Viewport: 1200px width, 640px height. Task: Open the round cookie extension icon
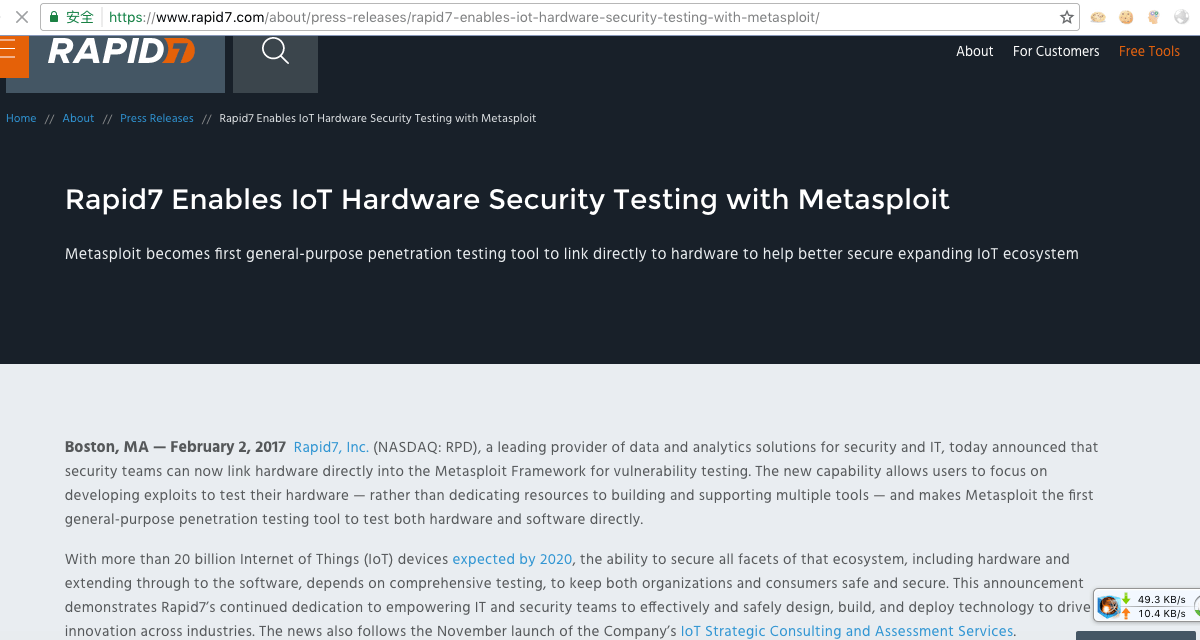click(x=1126, y=17)
